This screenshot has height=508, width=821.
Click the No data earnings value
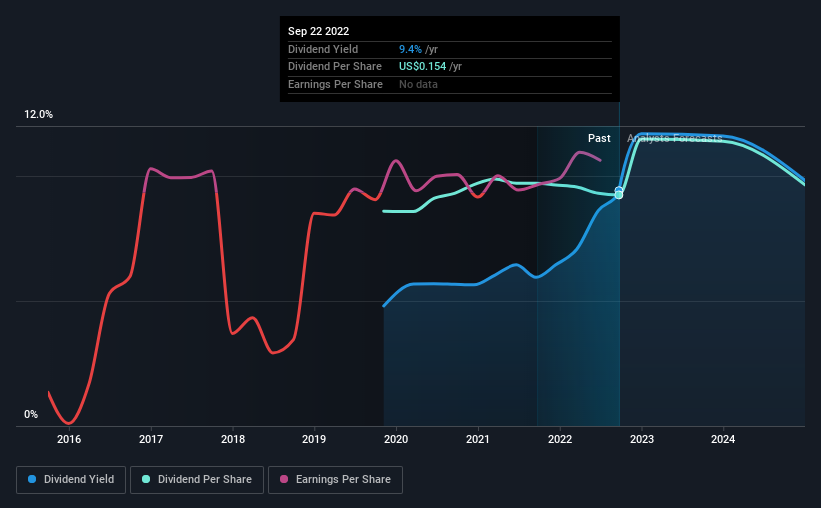(418, 84)
